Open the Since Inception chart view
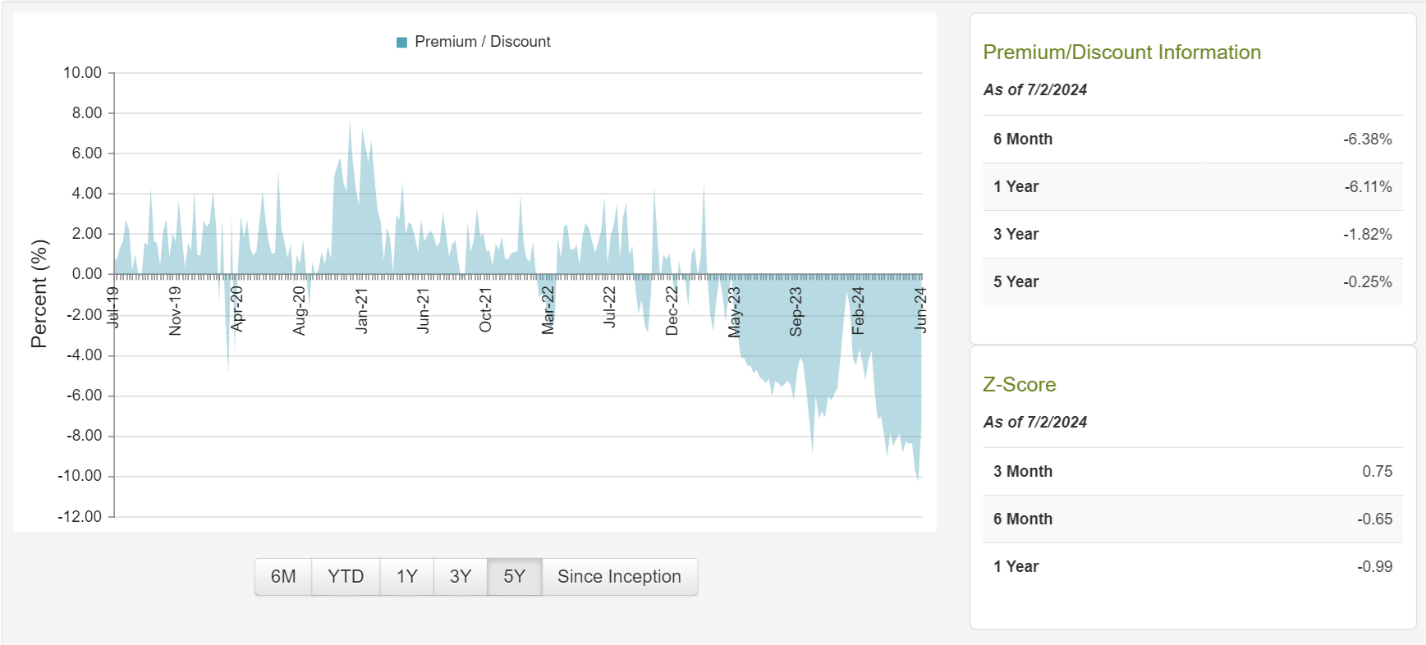The image size is (1426, 645). 620,576
